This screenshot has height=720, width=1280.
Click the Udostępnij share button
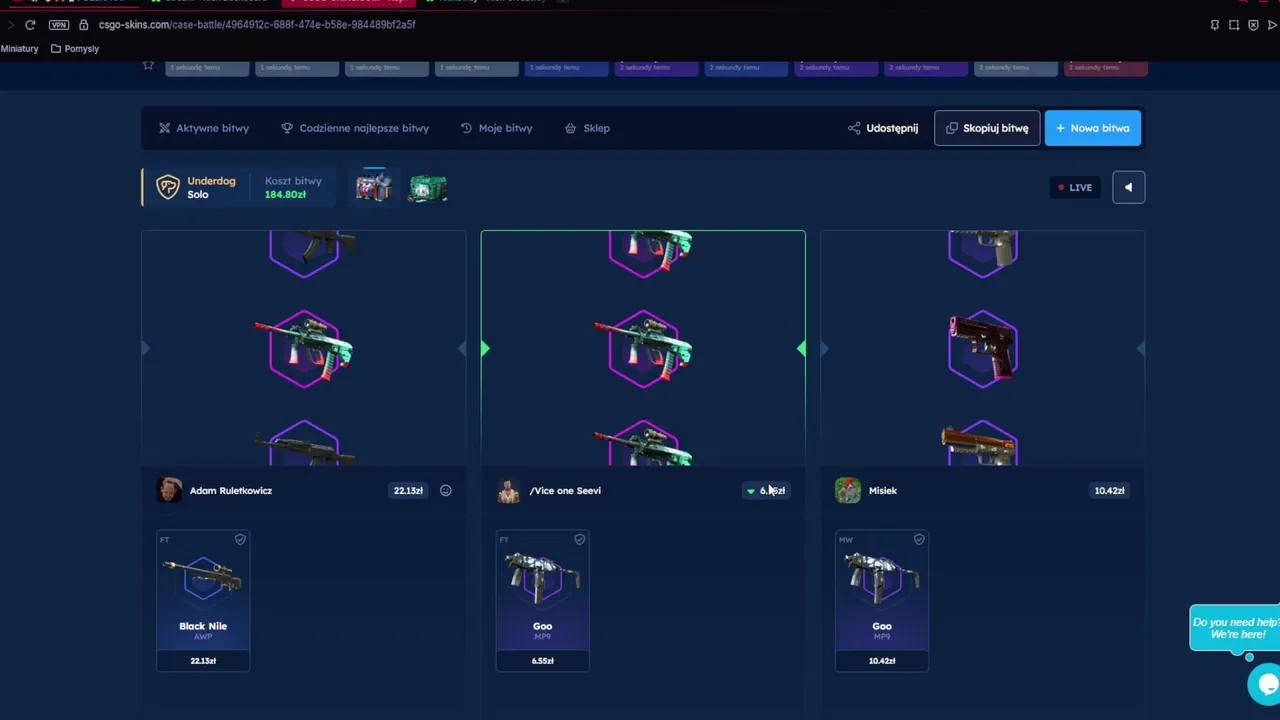pyautogui.click(x=883, y=128)
